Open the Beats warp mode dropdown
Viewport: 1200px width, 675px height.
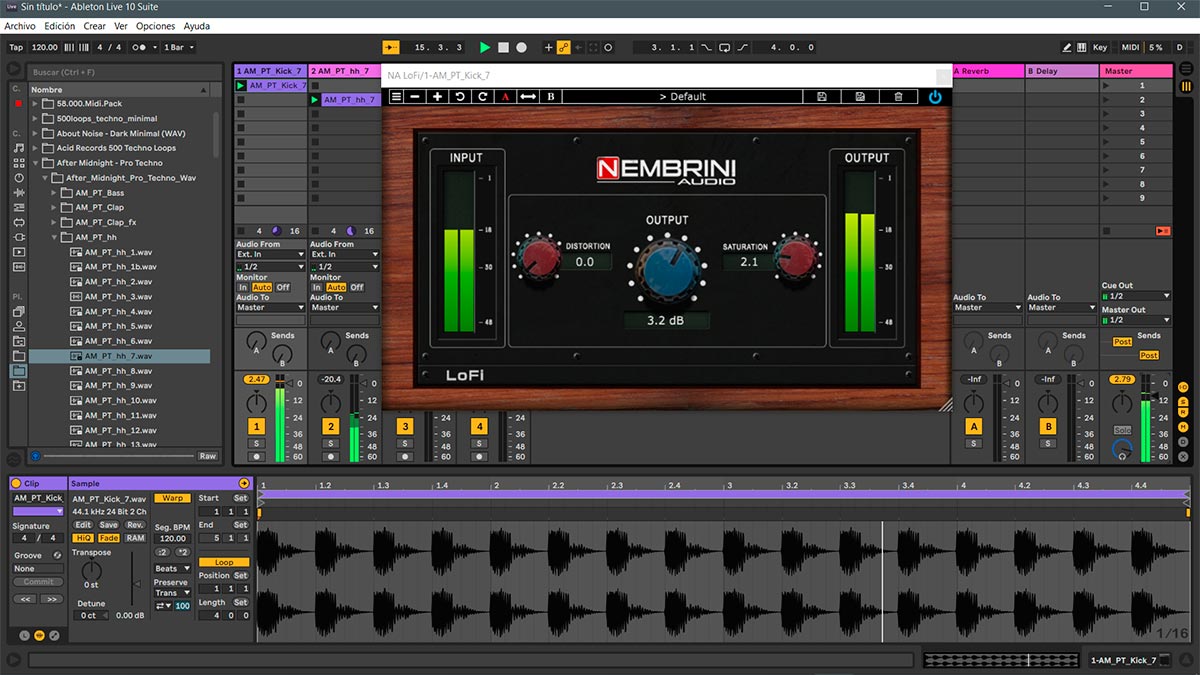tap(171, 569)
